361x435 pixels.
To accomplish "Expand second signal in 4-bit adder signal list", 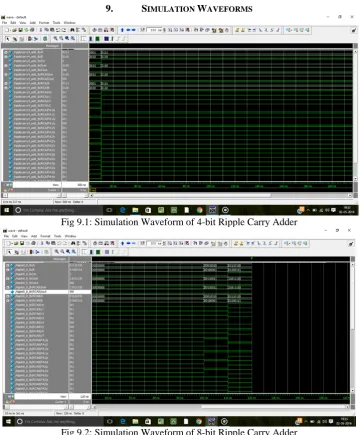I will coord(5,57).
